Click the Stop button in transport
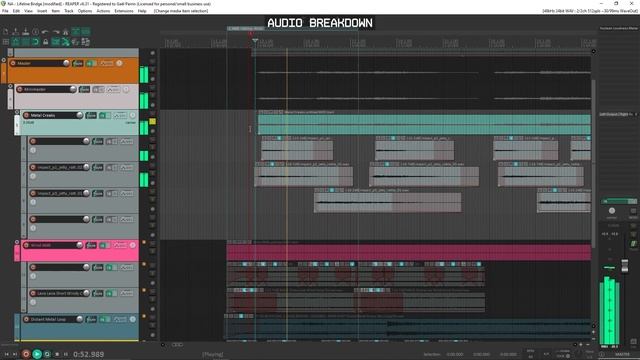This screenshot has height=360, width=640. (57, 354)
